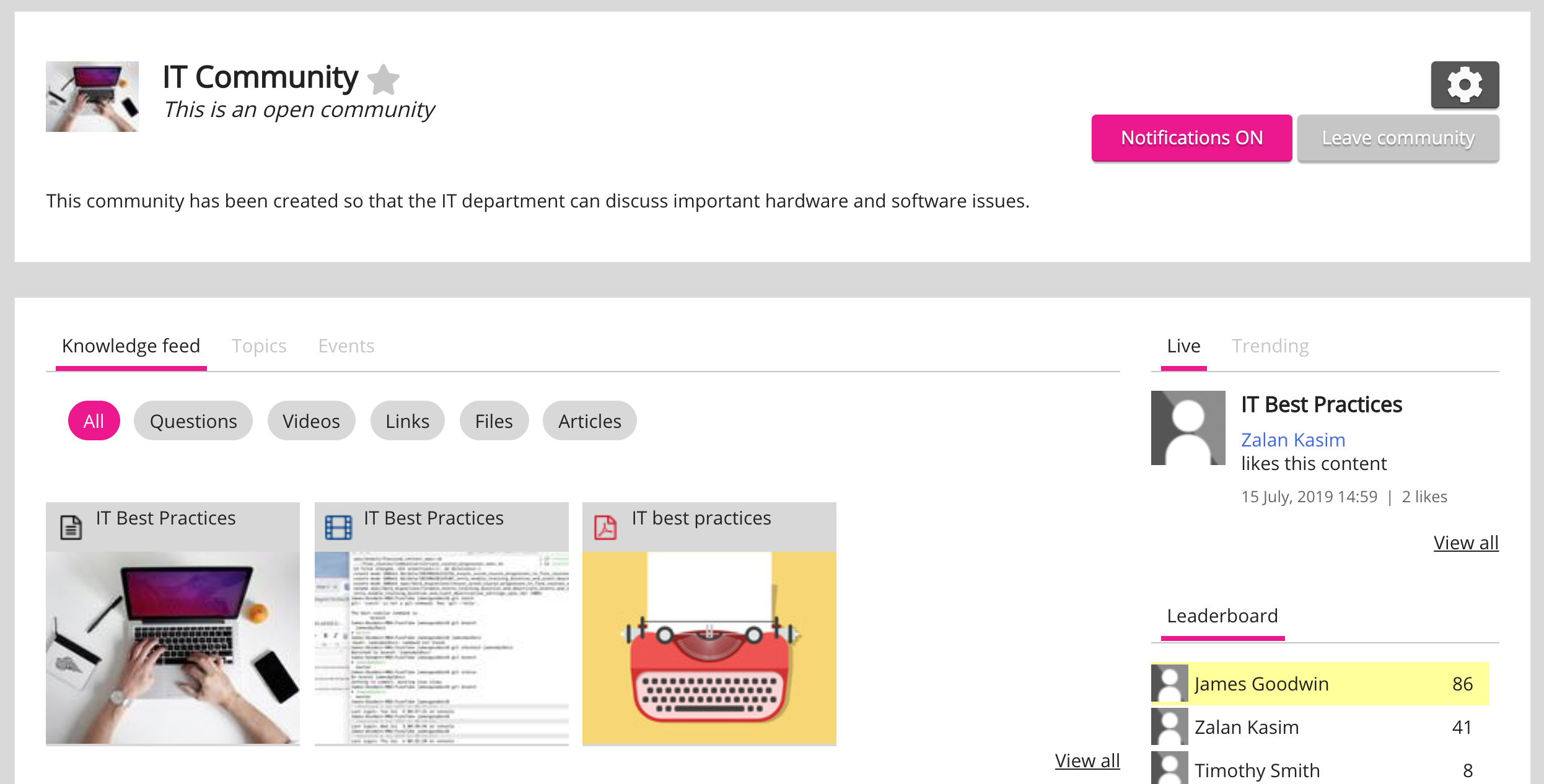This screenshot has width=1544, height=784.
Task: Click the film strip video icon
Action: tap(338, 527)
